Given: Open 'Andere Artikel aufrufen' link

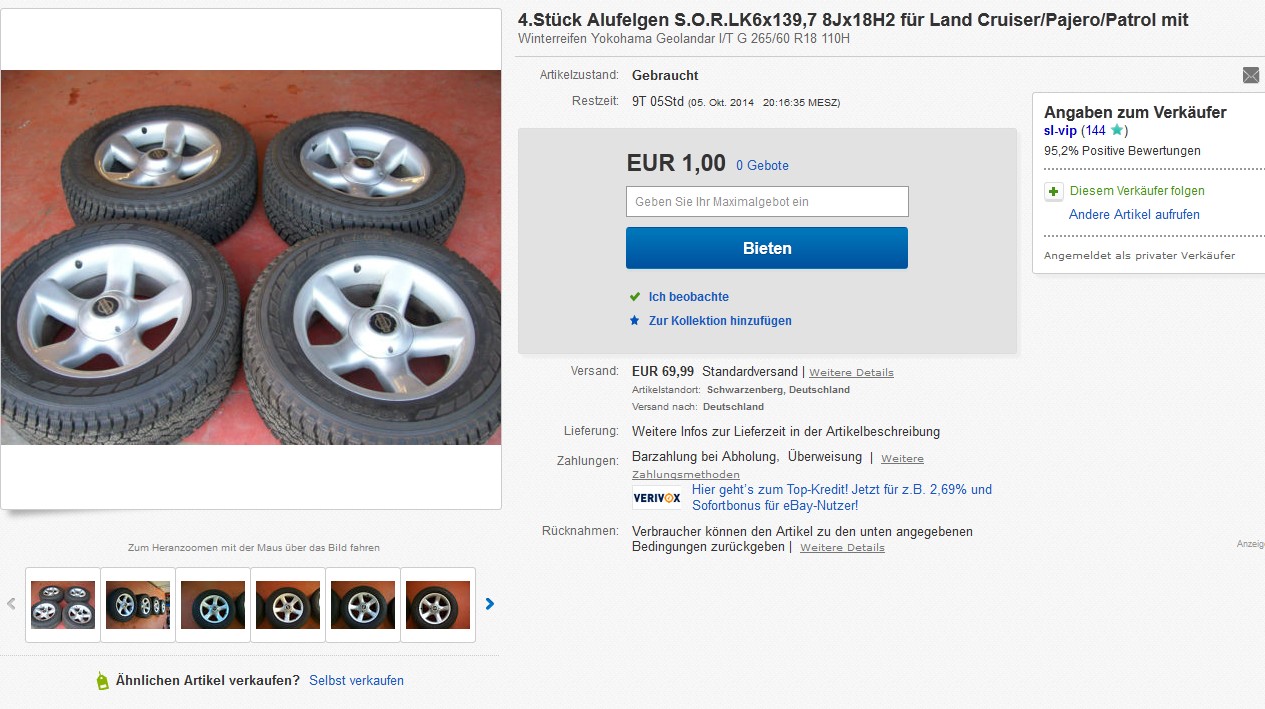Looking at the screenshot, I should pos(1134,215).
